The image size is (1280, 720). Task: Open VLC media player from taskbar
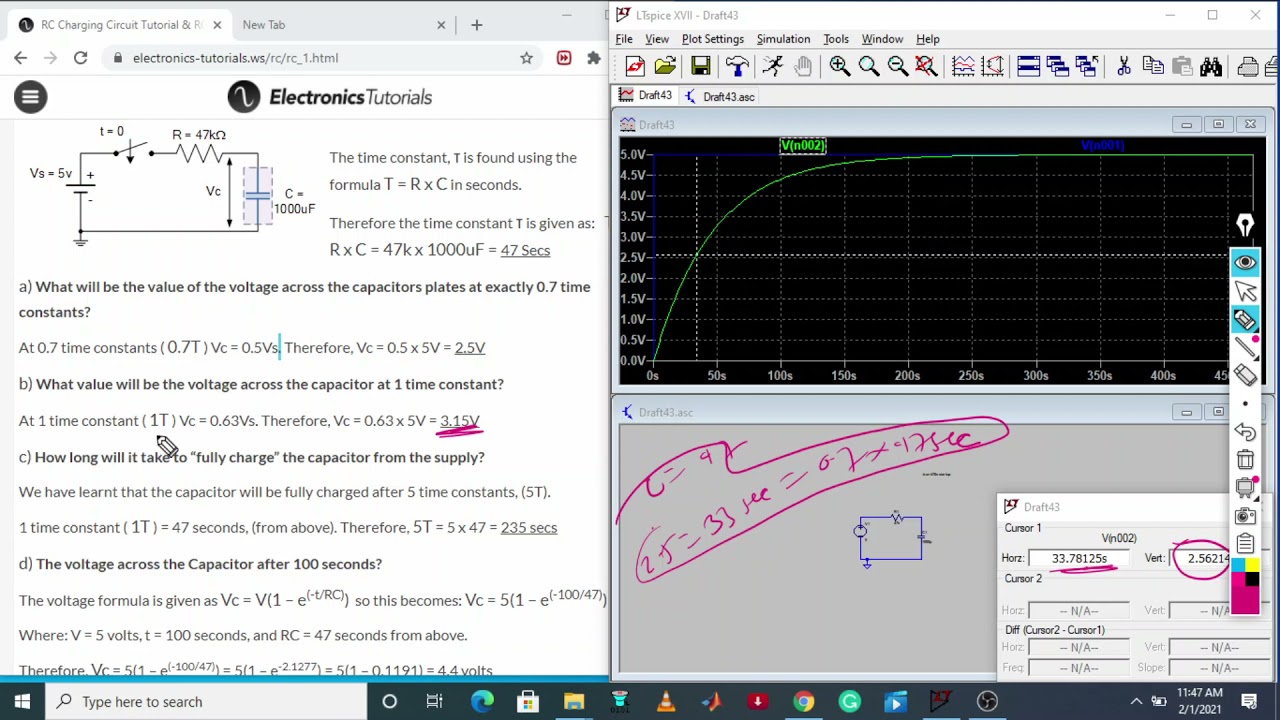point(666,701)
